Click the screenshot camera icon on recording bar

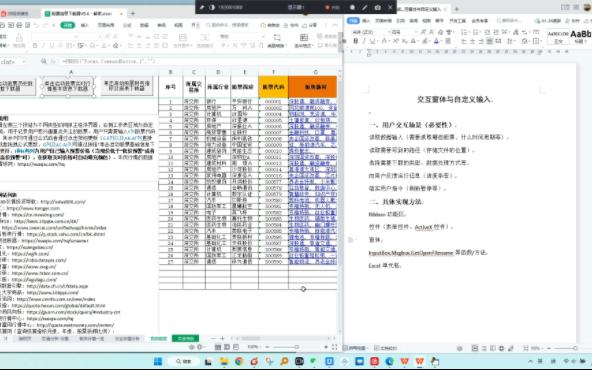[378, 7]
